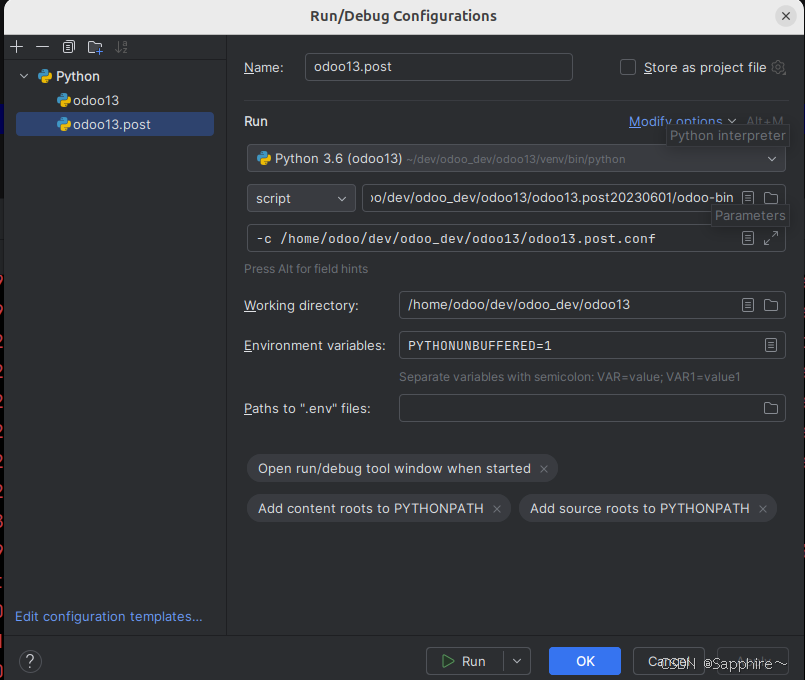Collapse the Python configurations node

(24, 76)
